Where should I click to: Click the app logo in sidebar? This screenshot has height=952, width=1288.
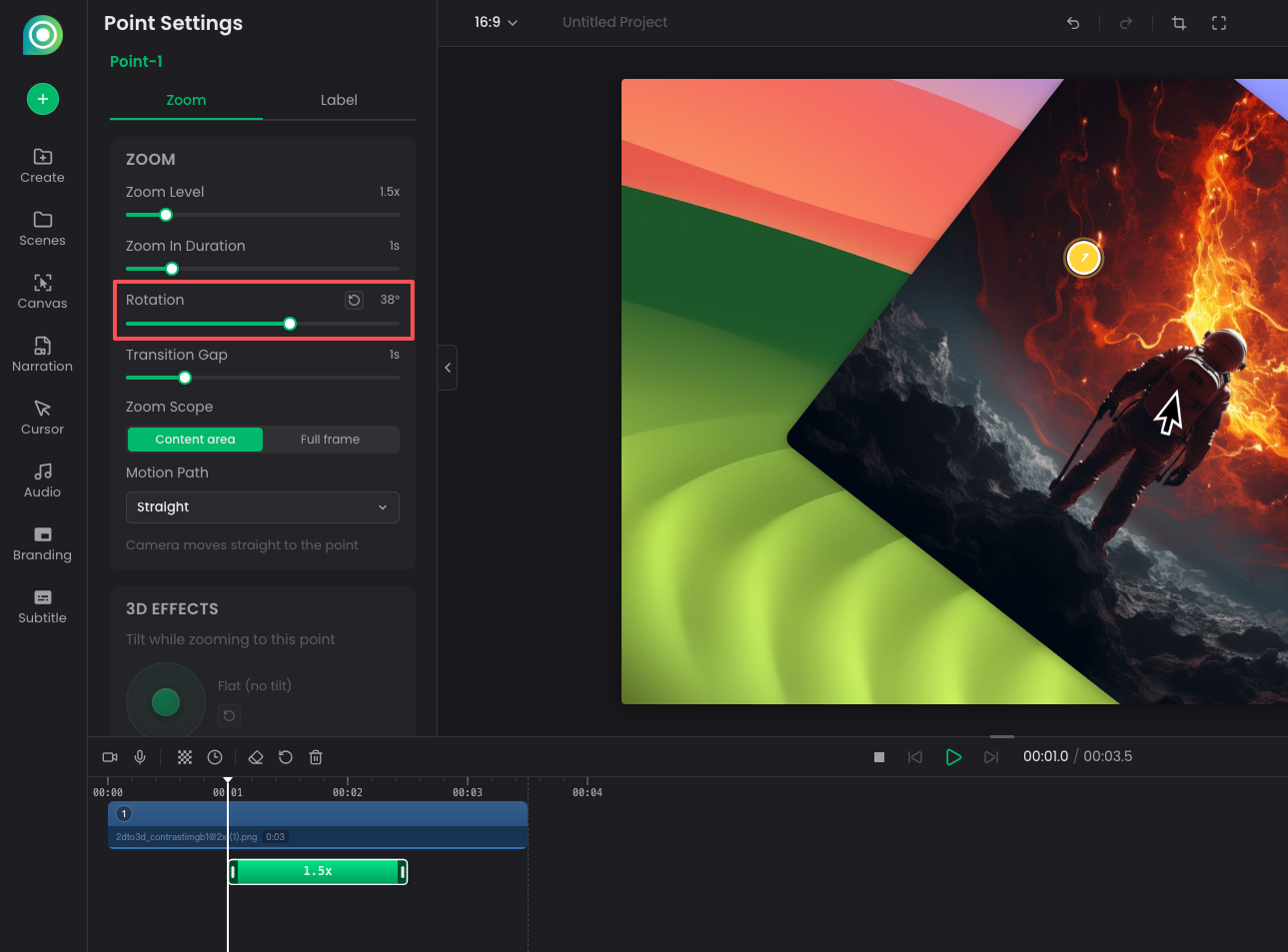tap(43, 35)
